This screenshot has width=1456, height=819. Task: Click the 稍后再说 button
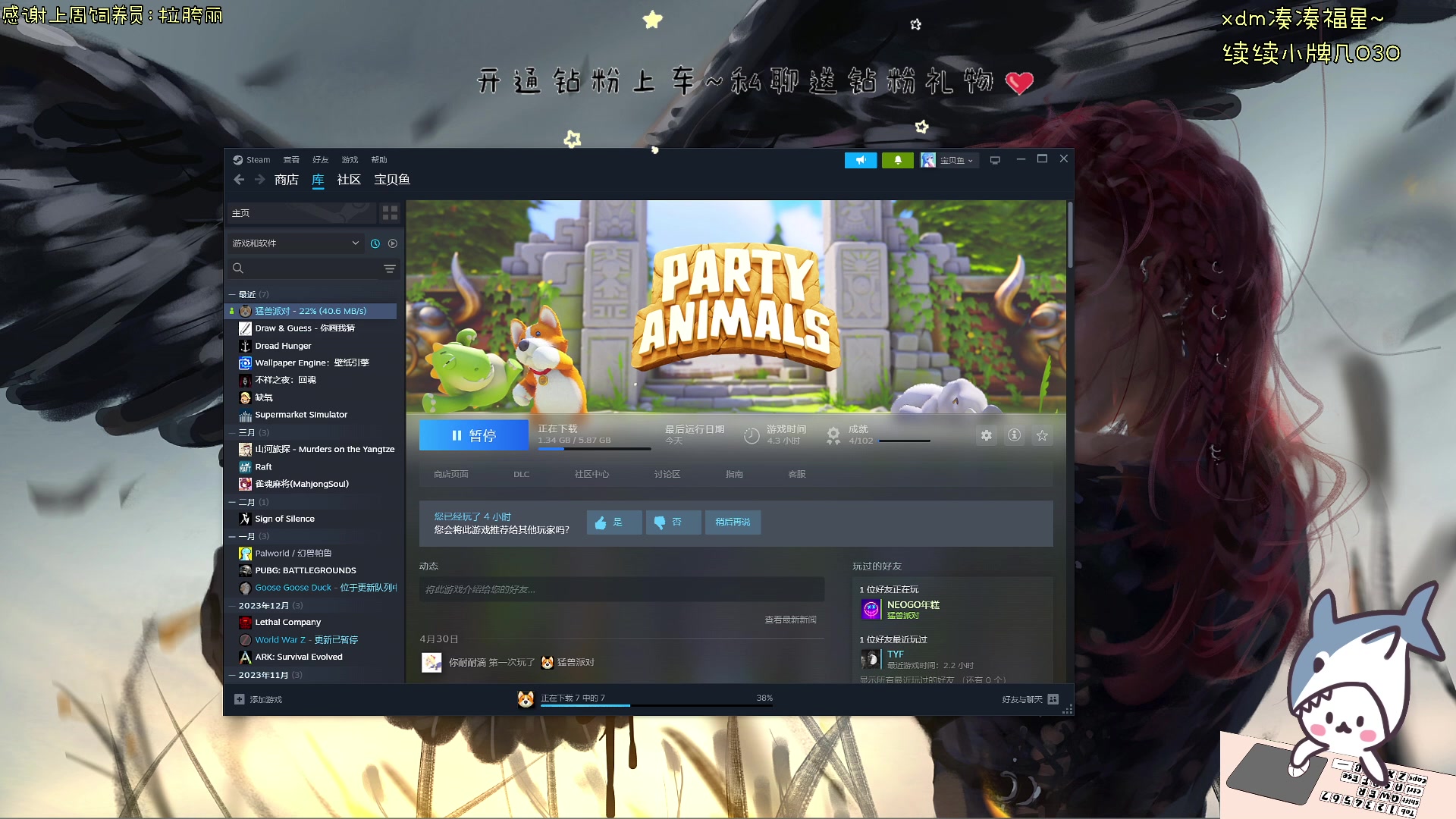[x=733, y=522]
